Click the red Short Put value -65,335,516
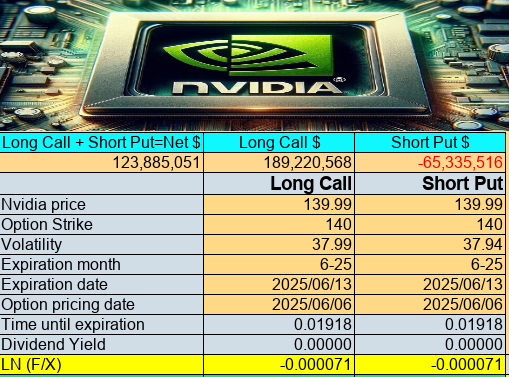This screenshot has width=509, height=377. click(x=430, y=163)
